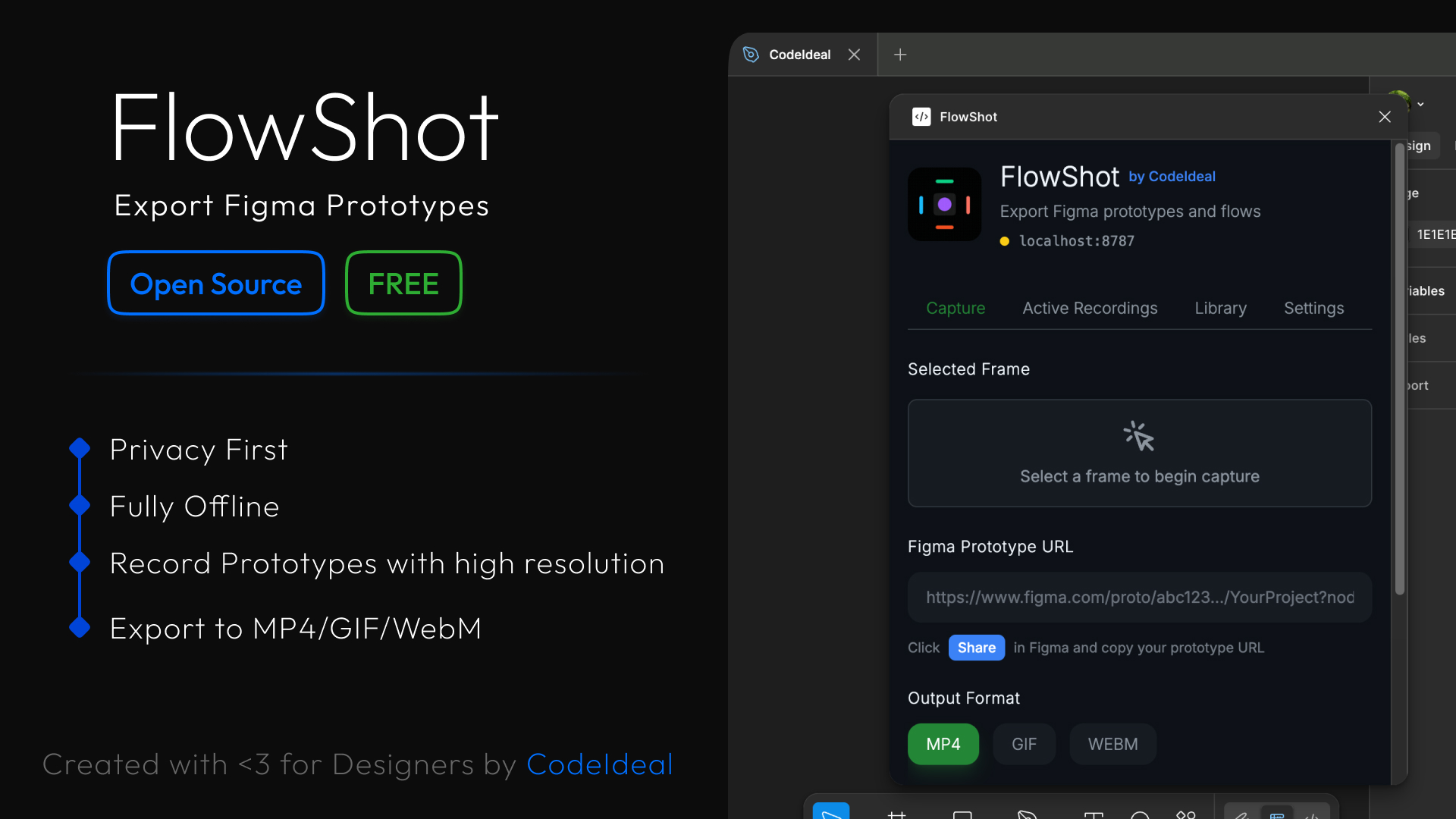Click the FlowShot plugin icon in the panel header
The image size is (1456, 819).
click(x=921, y=117)
